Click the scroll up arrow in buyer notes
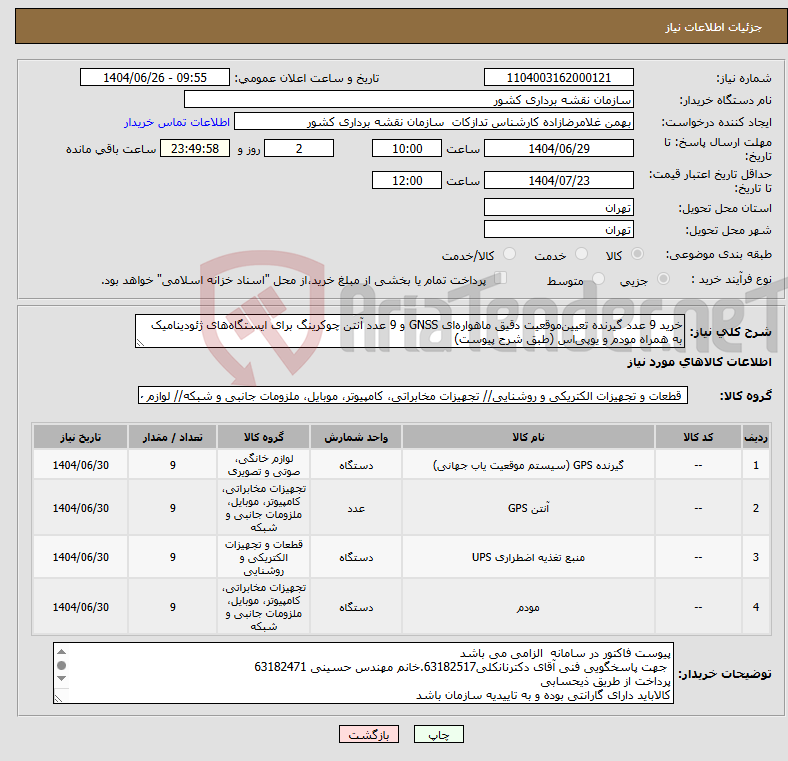 61,652
